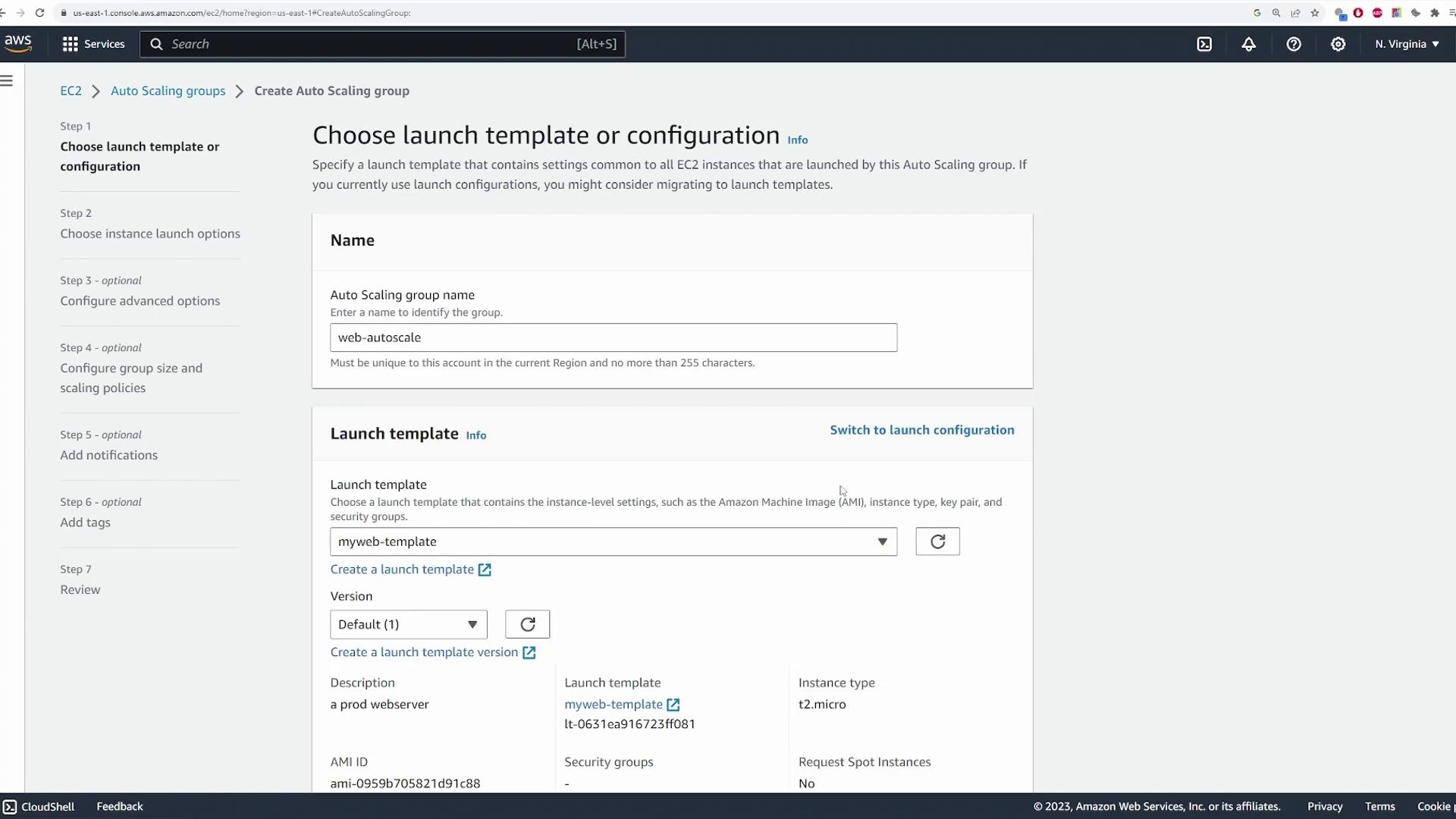Refresh the launch template list
Viewport: 1456px width, 819px height.
pos(937,541)
